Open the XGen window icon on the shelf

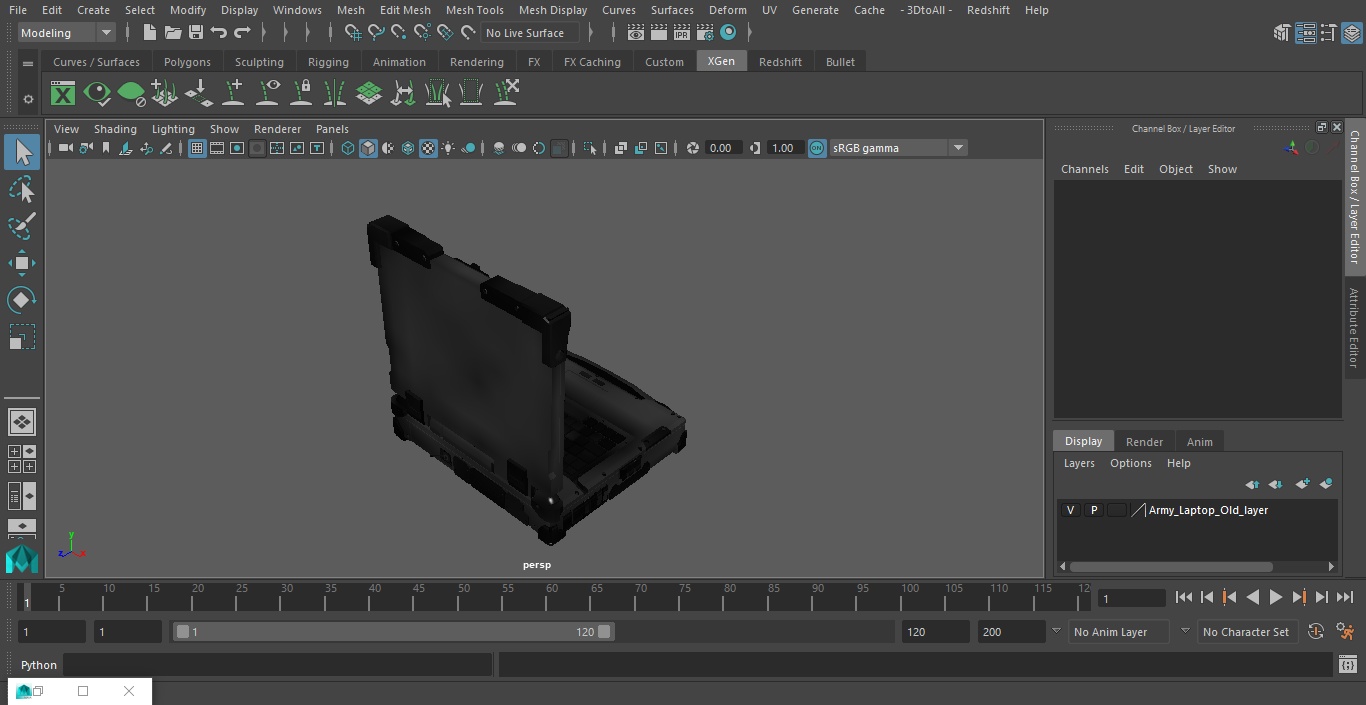[63, 94]
